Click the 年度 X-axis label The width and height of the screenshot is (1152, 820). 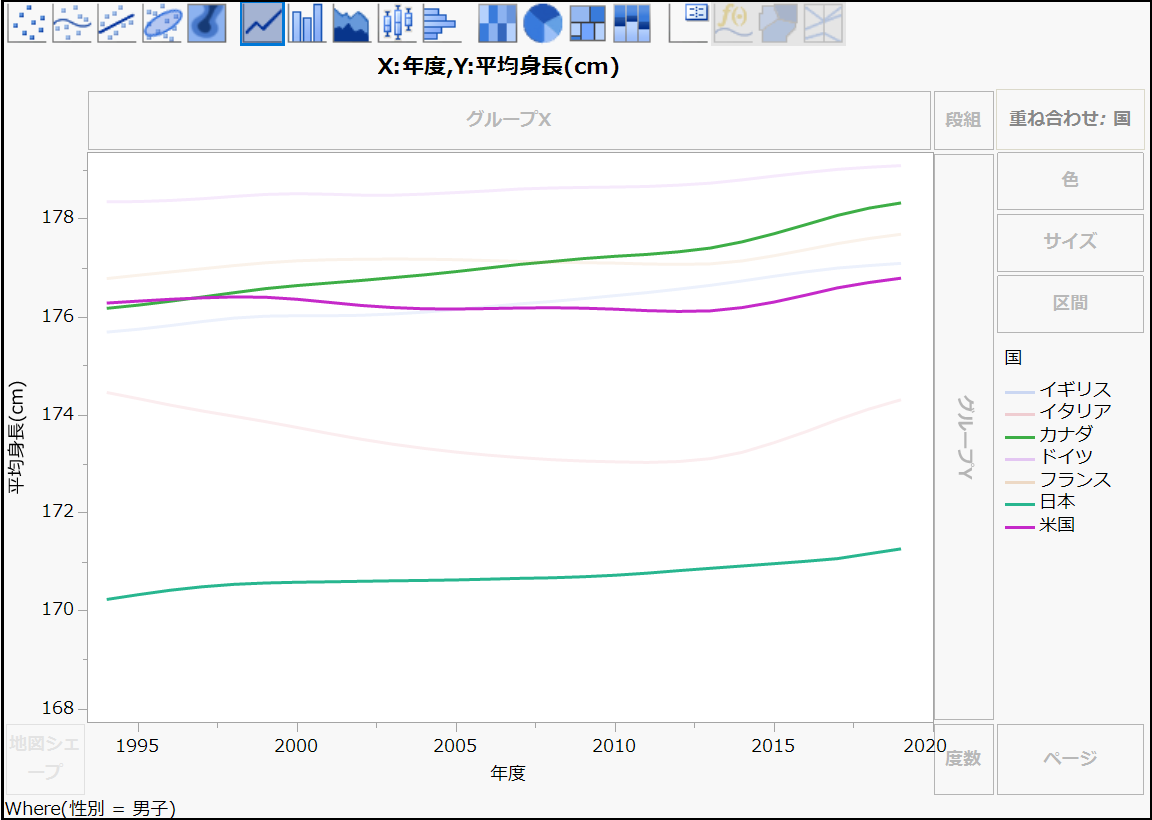[x=508, y=773]
